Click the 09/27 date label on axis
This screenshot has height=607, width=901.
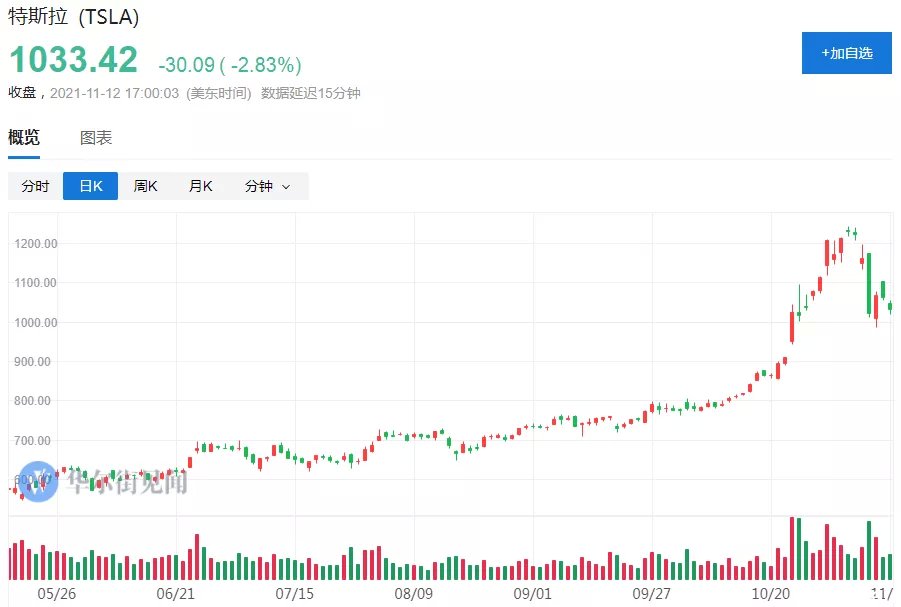[651, 593]
